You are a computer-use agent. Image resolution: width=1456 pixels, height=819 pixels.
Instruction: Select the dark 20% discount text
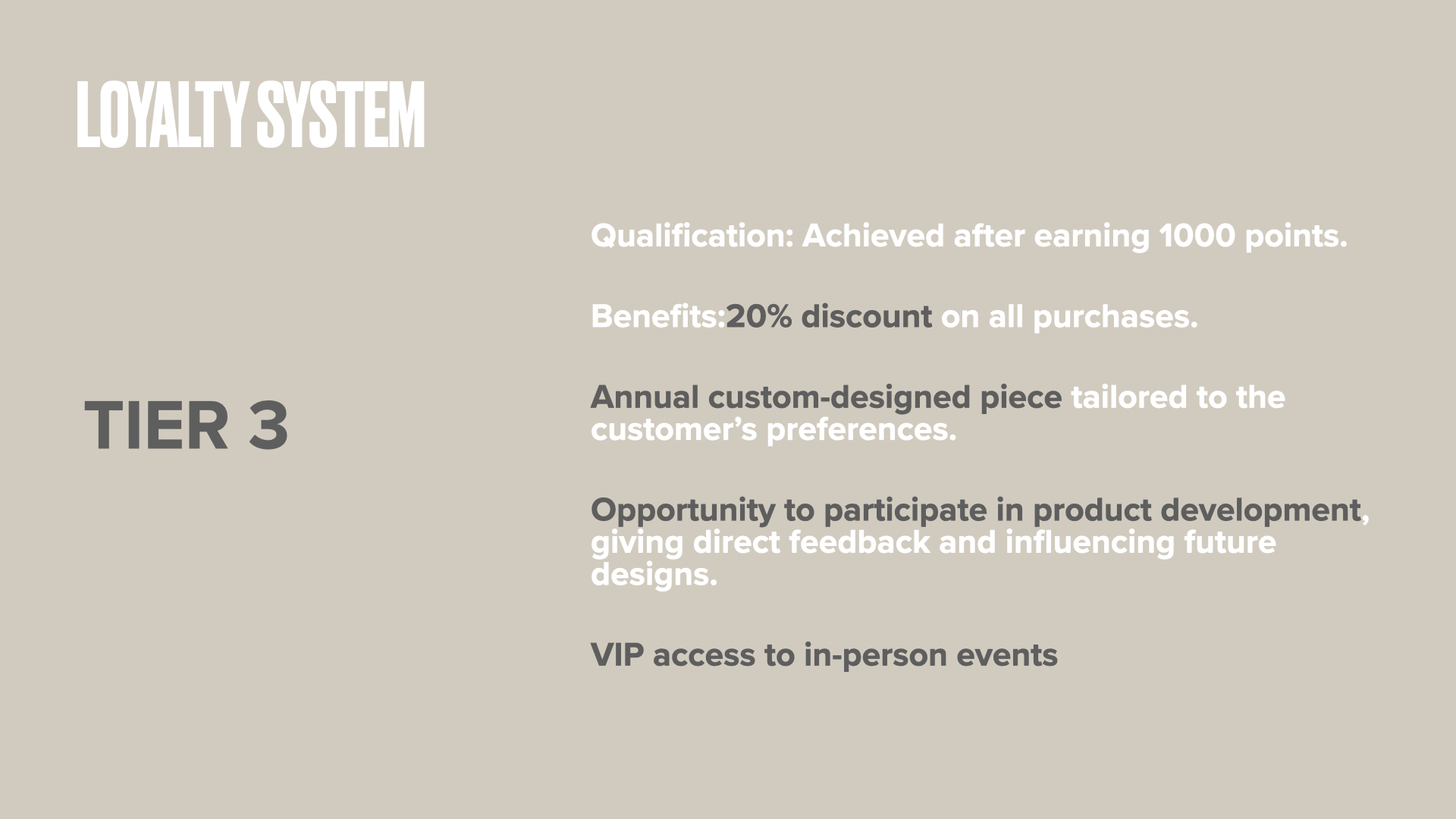tap(829, 316)
